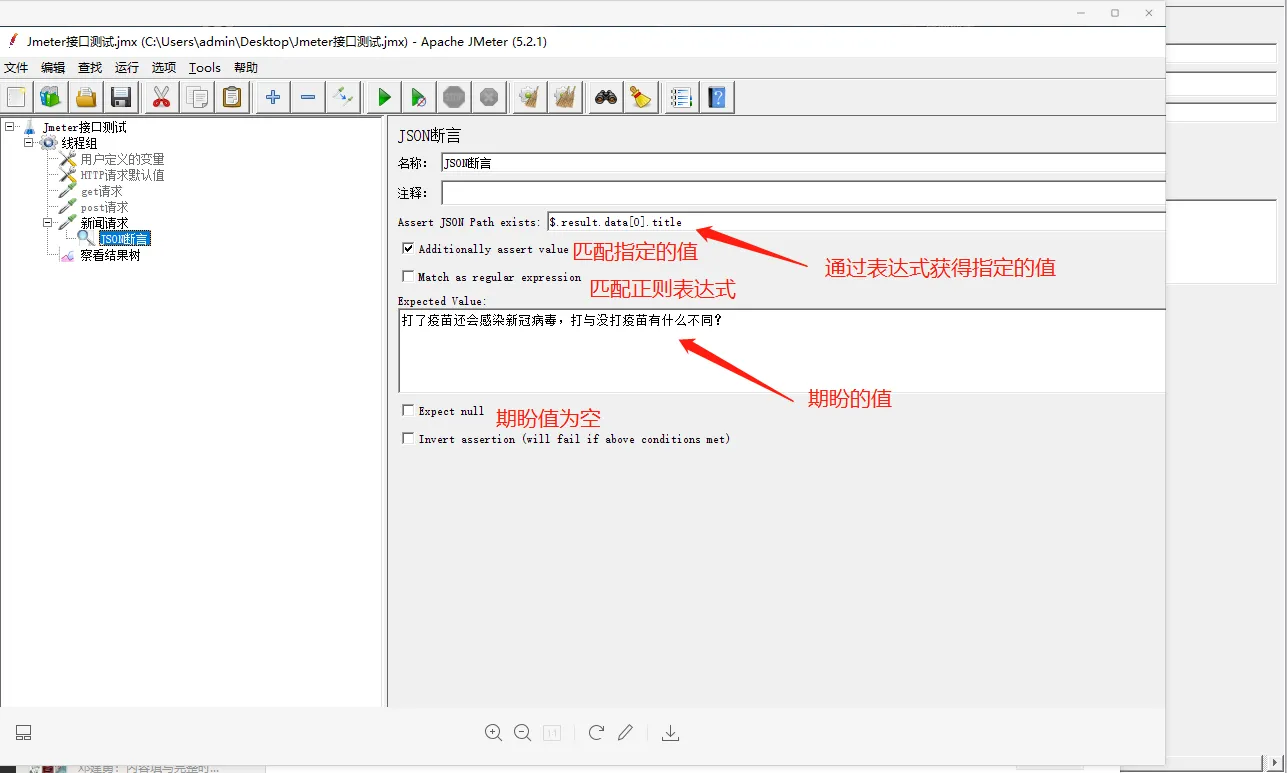Open the 选项 menu
Screen dimensions: 1287x773
click(x=164, y=68)
